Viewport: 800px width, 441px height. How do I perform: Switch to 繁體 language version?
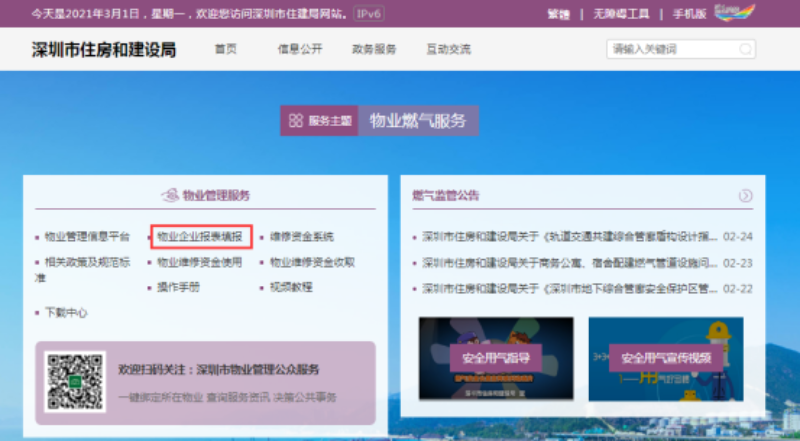[558, 15]
